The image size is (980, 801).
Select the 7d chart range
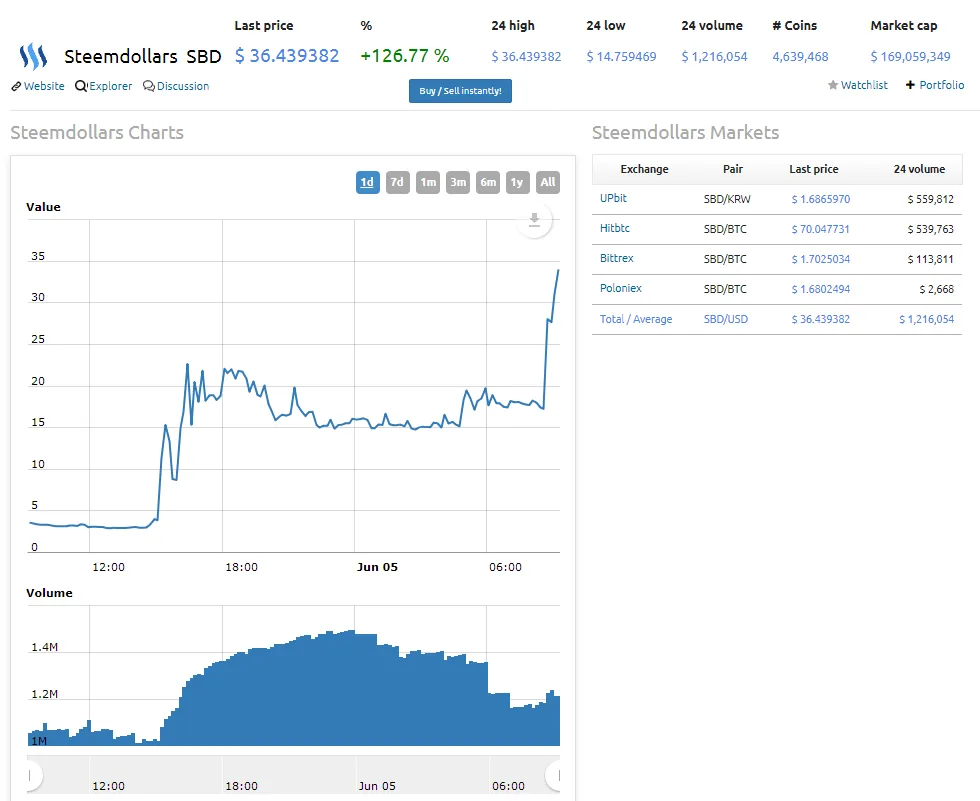tap(398, 182)
